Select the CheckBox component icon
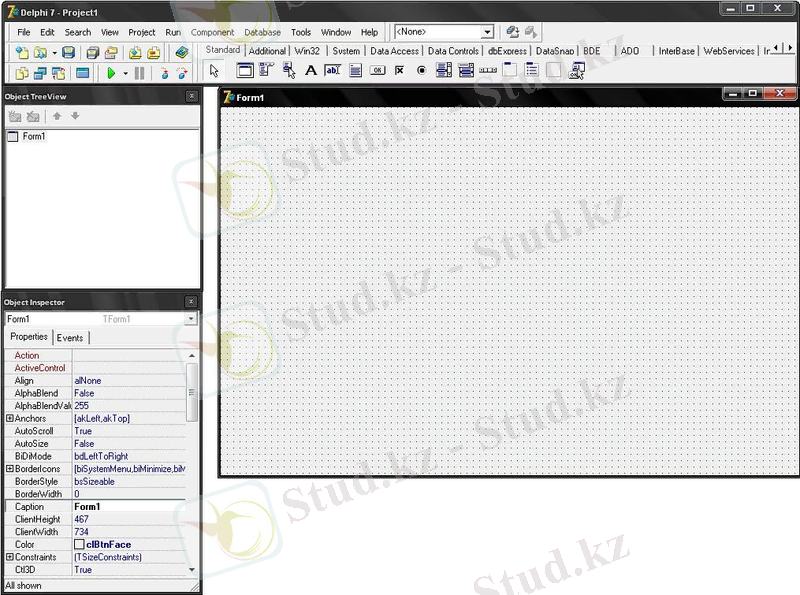Screen dimensions: 800x595 tap(399, 70)
